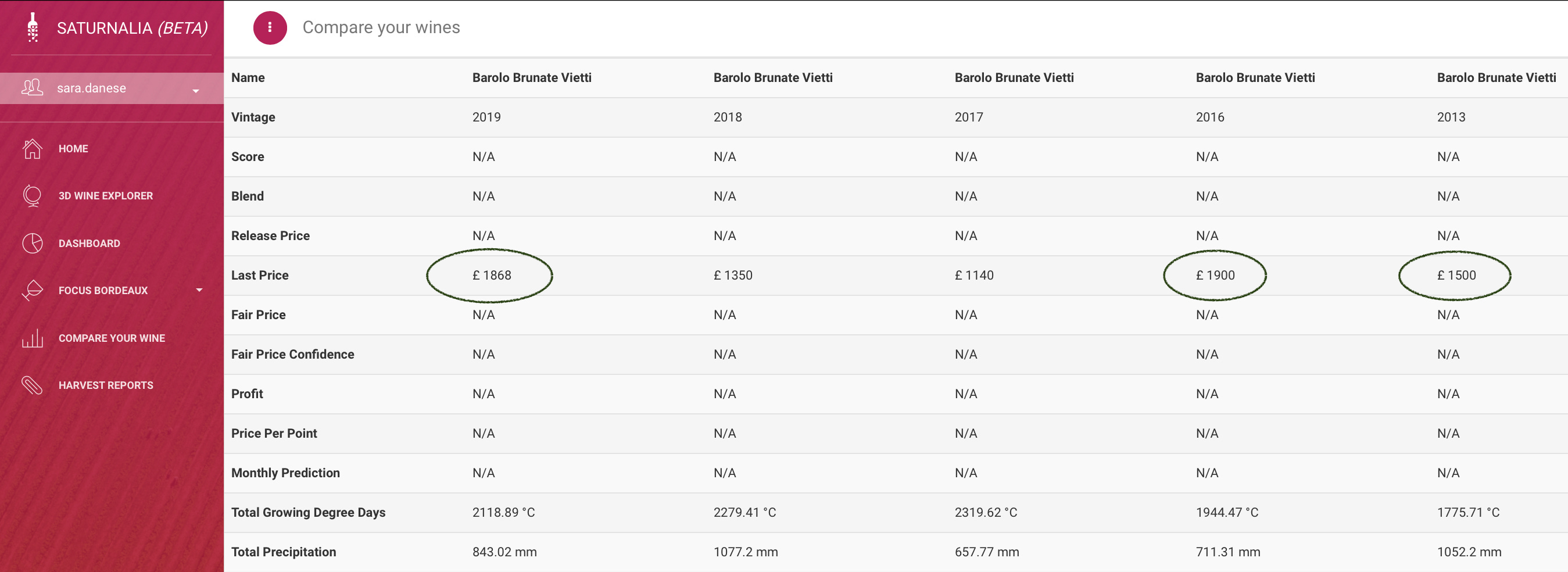
Task: Click the Price Per Point row label
Action: [274, 433]
